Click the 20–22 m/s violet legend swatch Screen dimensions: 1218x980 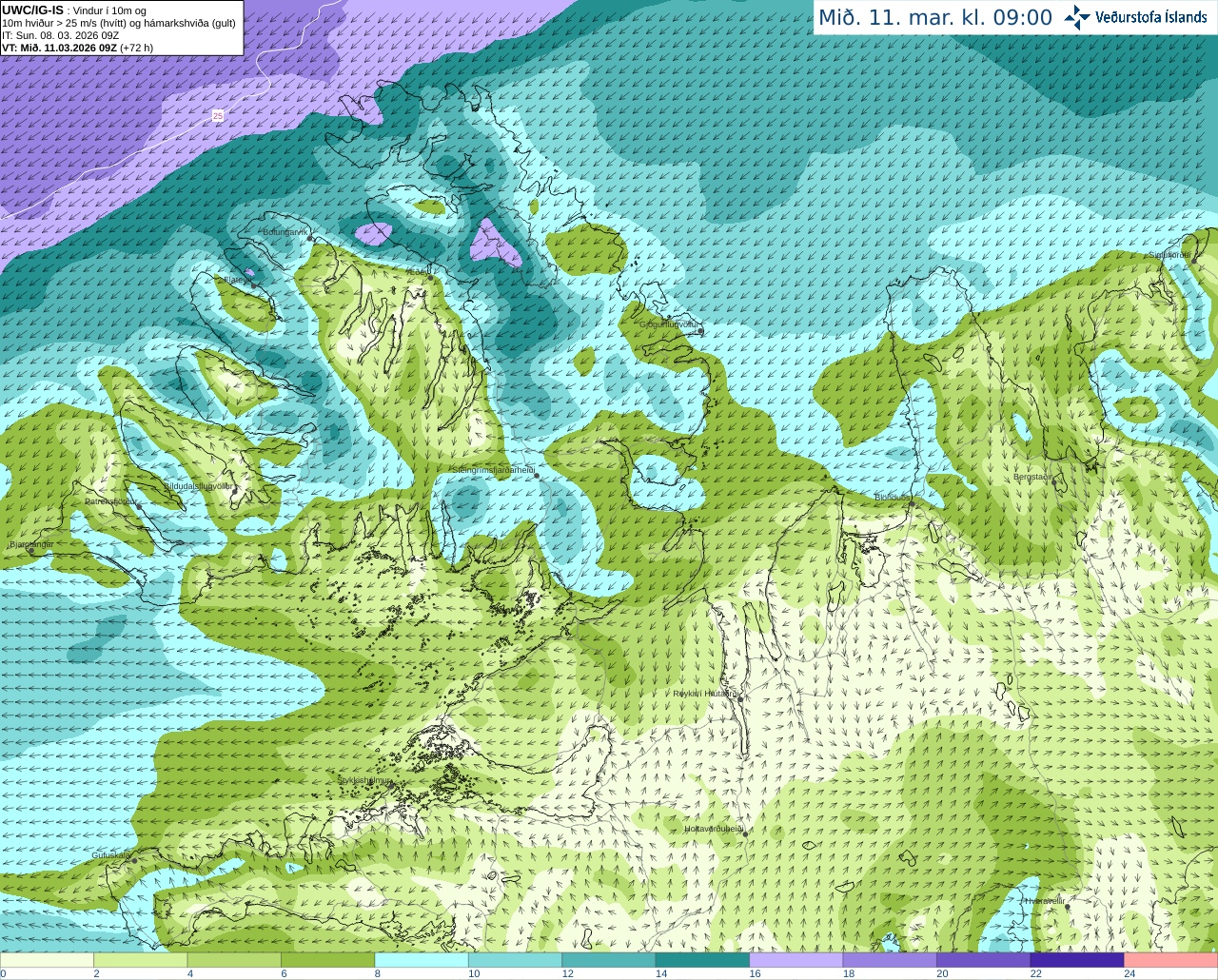click(x=984, y=960)
